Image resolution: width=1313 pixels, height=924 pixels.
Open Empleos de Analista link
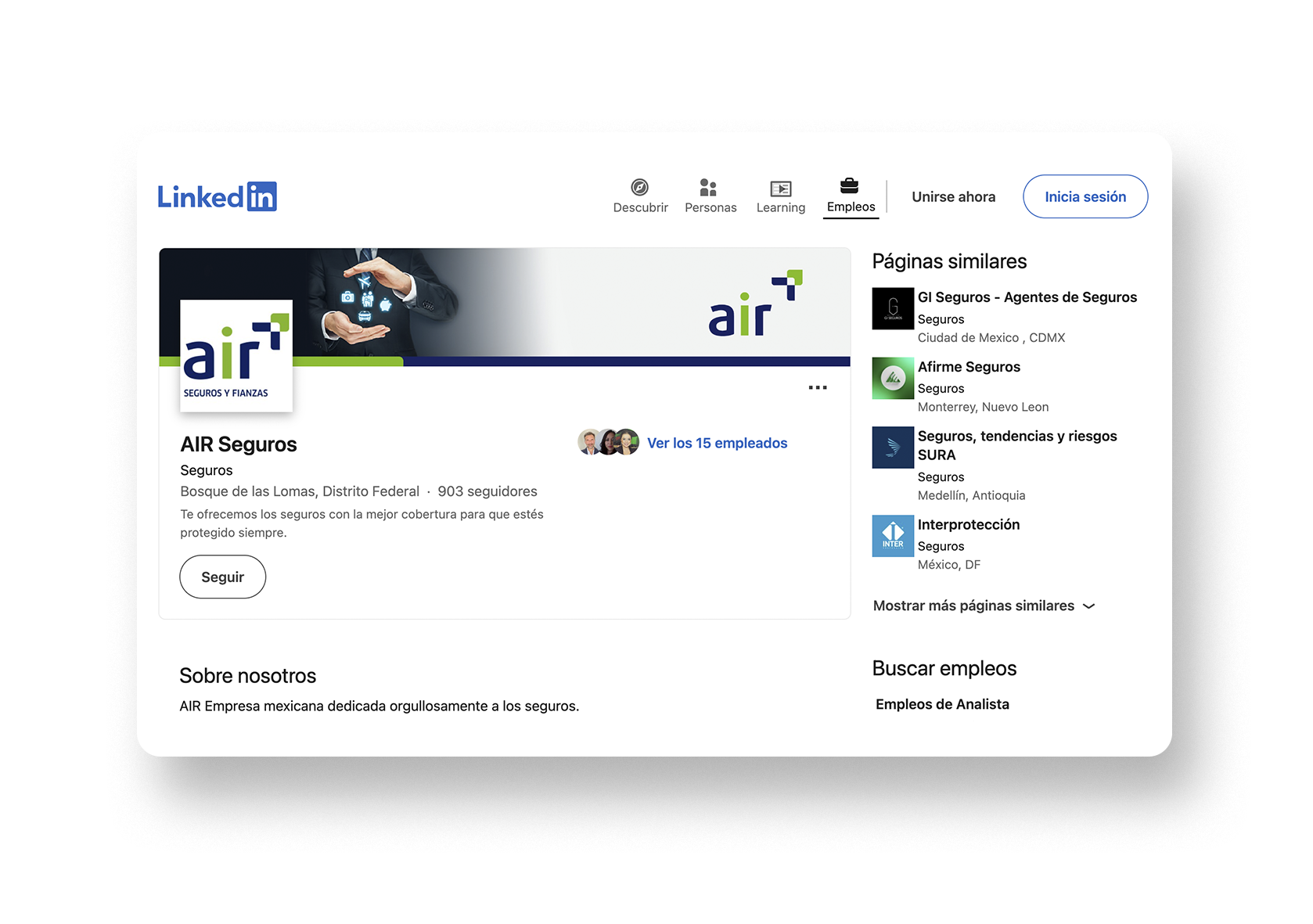pyautogui.click(x=942, y=704)
